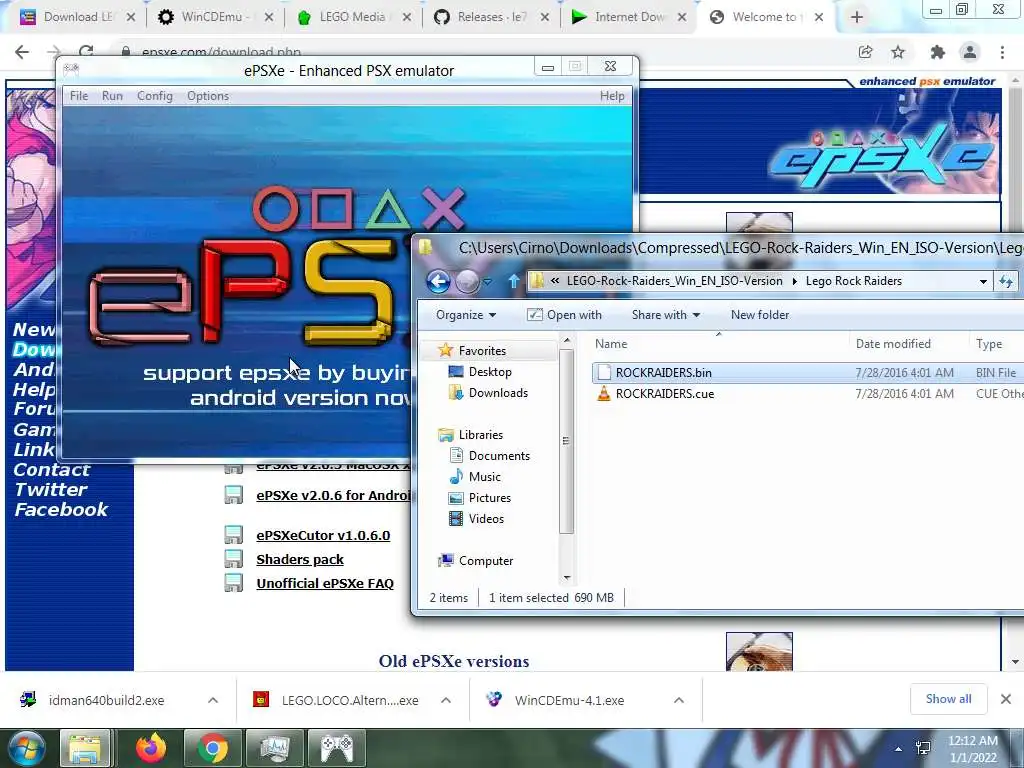Click Lego Rock Raiders breadcrumb in address bar
1024x768 pixels.
854,281
